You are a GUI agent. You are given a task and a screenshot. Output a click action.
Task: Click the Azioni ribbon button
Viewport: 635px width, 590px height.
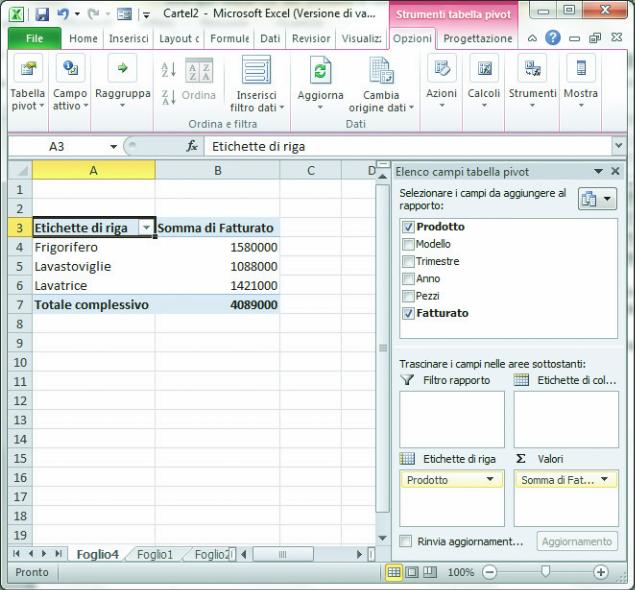441,71
